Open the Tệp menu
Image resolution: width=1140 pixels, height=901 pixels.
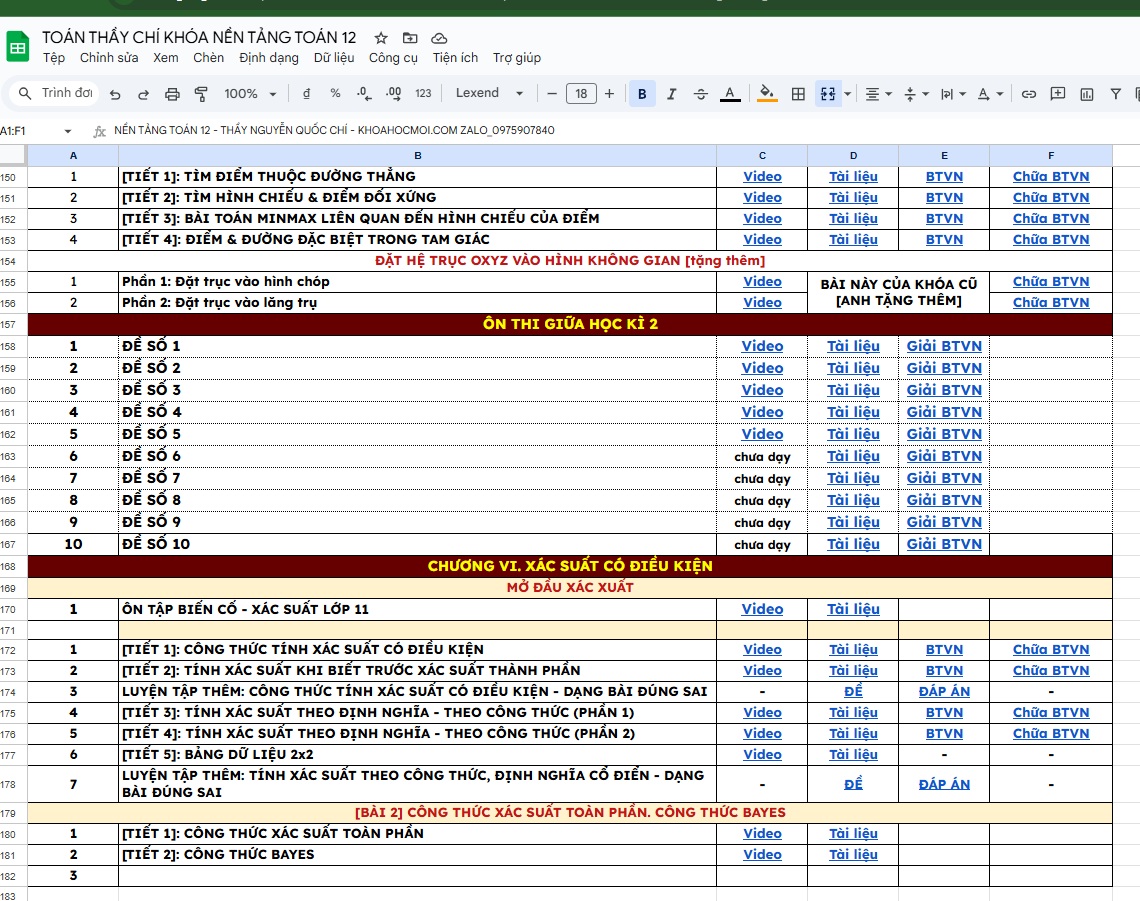[x=54, y=57]
